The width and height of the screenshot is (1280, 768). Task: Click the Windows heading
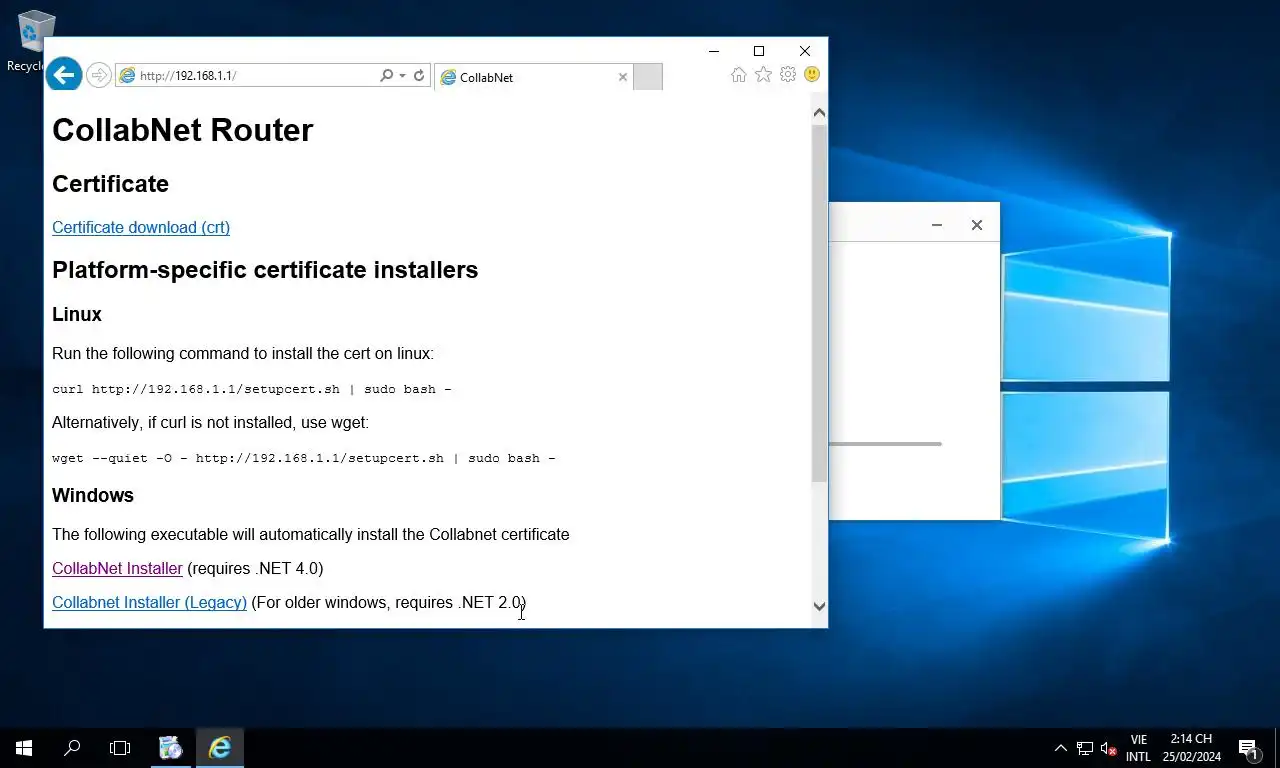(x=93, y=495)
